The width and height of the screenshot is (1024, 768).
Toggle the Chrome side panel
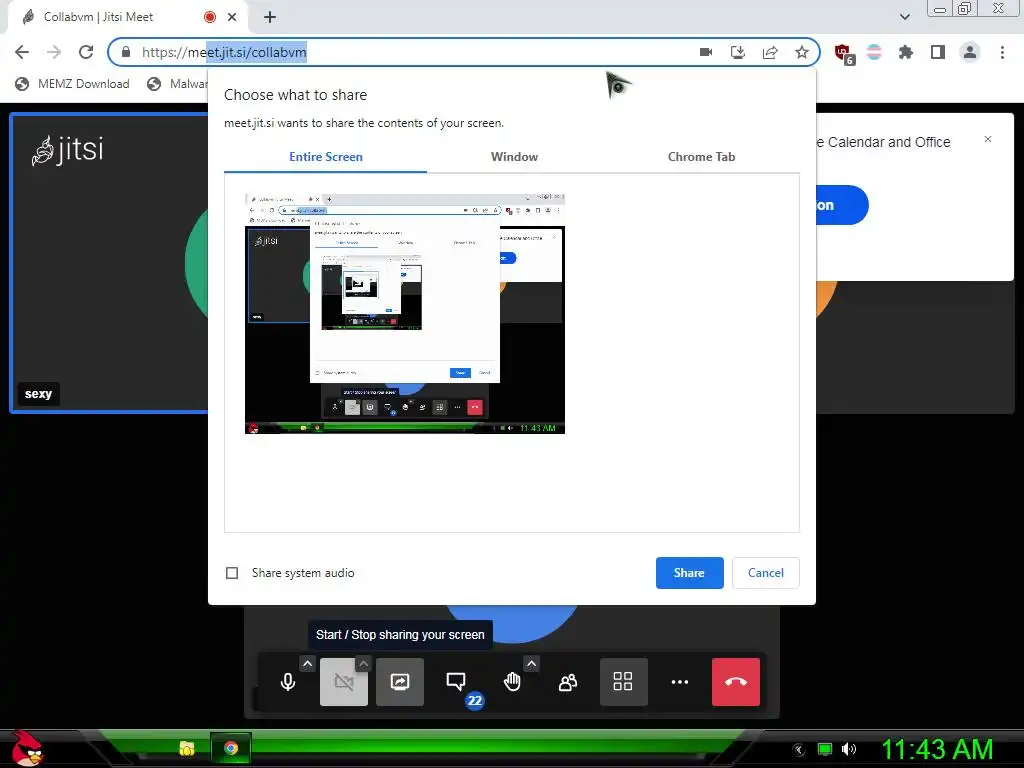point(938,52)
